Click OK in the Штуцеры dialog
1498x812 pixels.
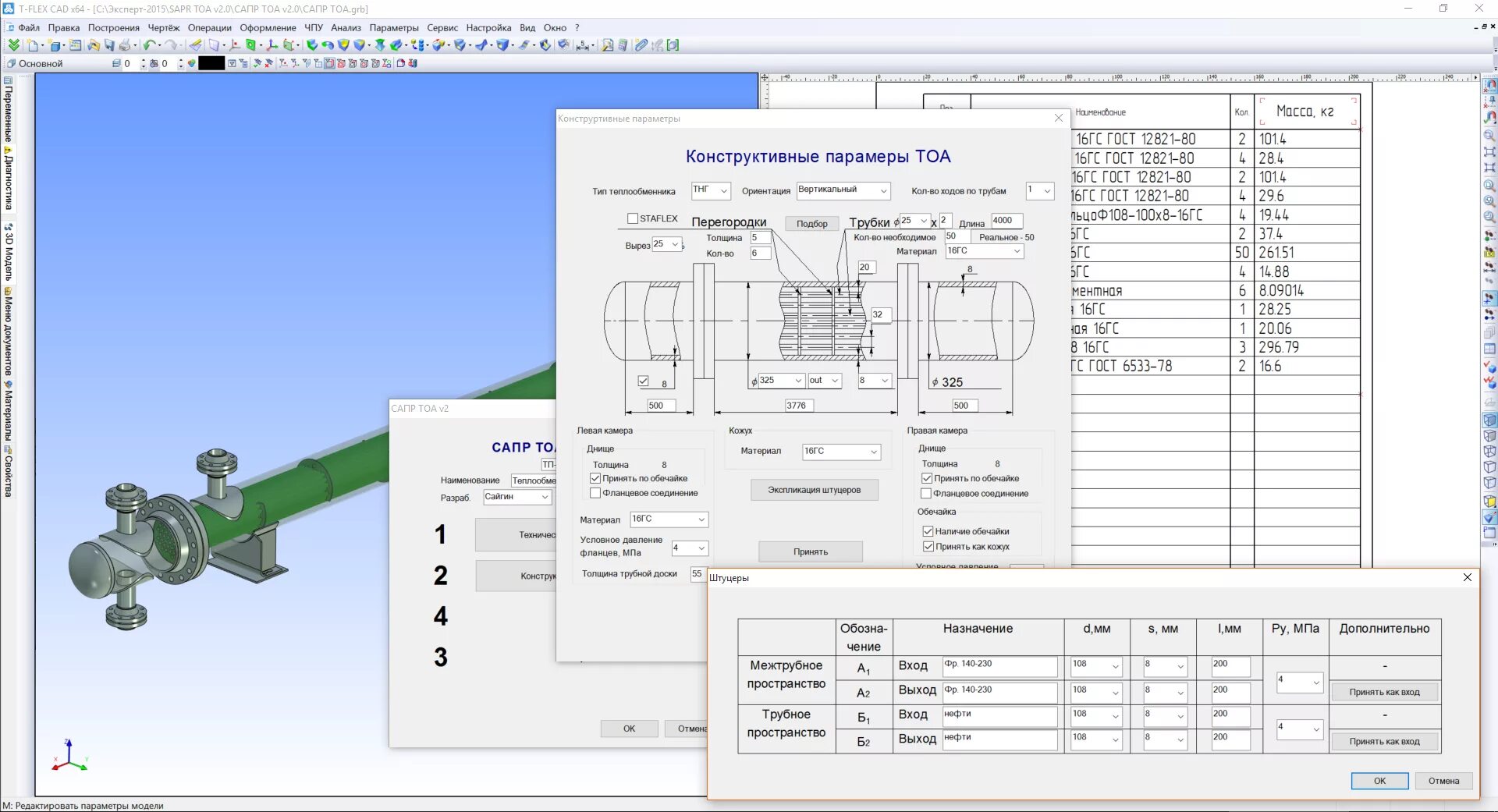point(1379,781)
